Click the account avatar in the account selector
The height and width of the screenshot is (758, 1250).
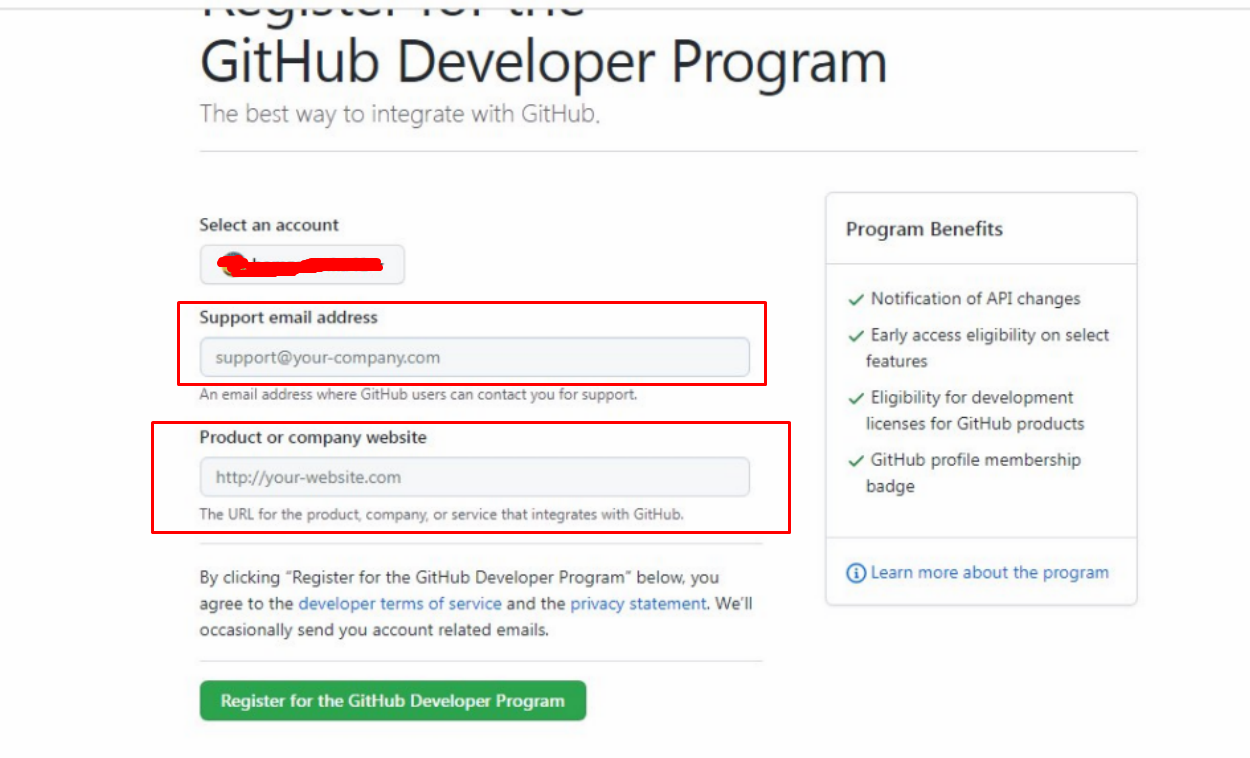pos(232,264)
